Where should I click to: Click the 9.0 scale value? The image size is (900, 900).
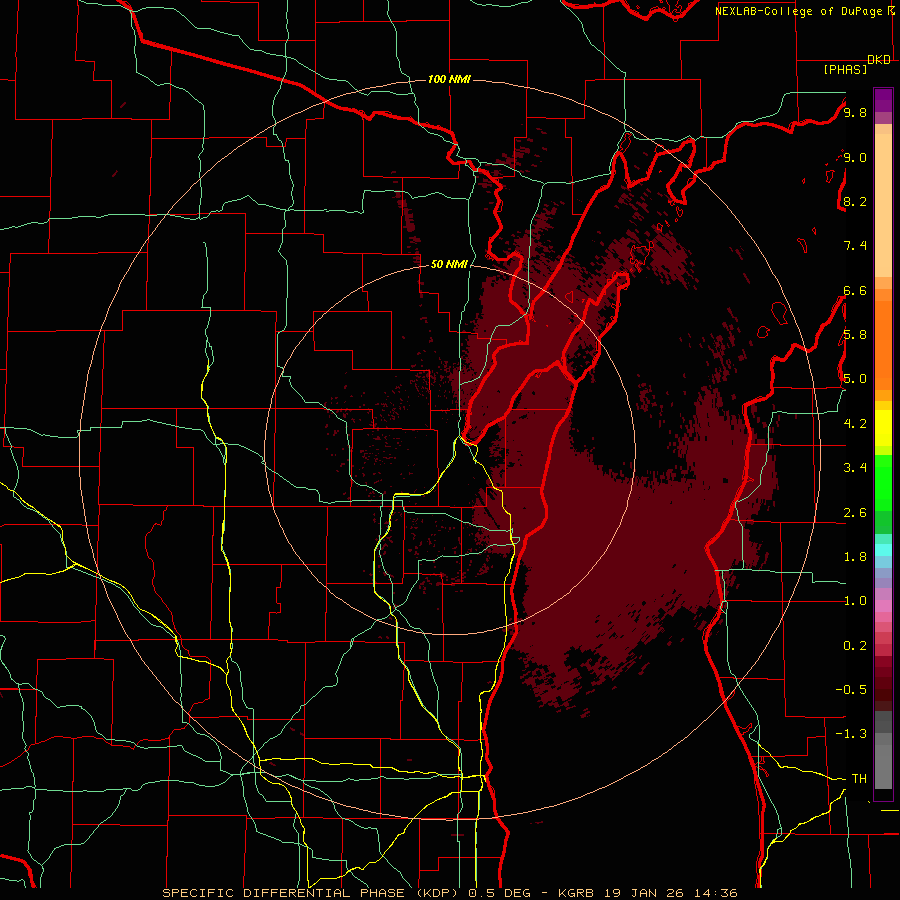tap(855, 157)
